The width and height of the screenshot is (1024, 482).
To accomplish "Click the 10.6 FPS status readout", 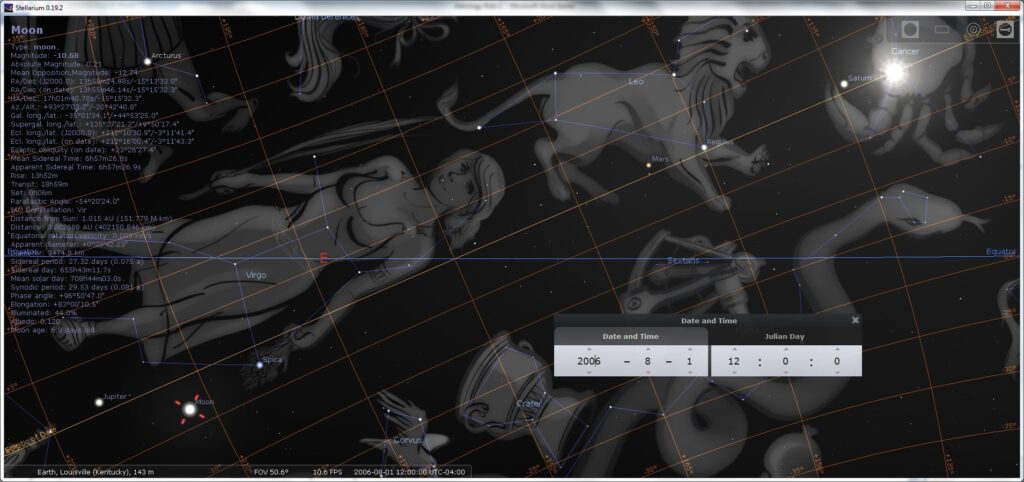I will 328,472.
